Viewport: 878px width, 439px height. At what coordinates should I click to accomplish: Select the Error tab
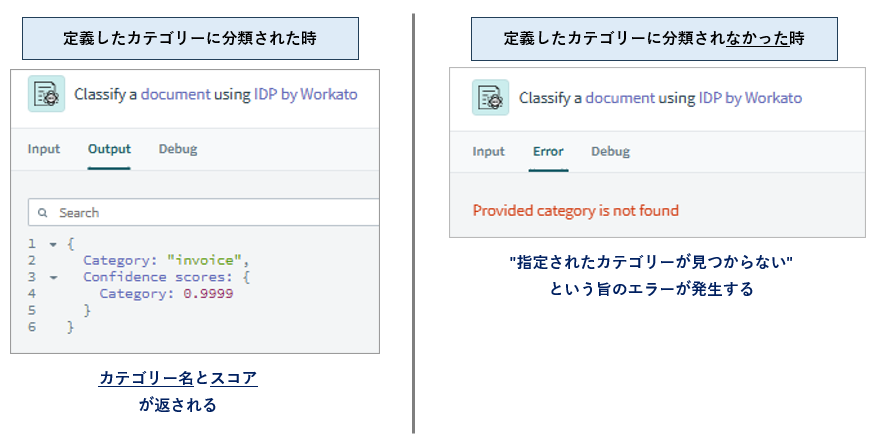point(548,151)
